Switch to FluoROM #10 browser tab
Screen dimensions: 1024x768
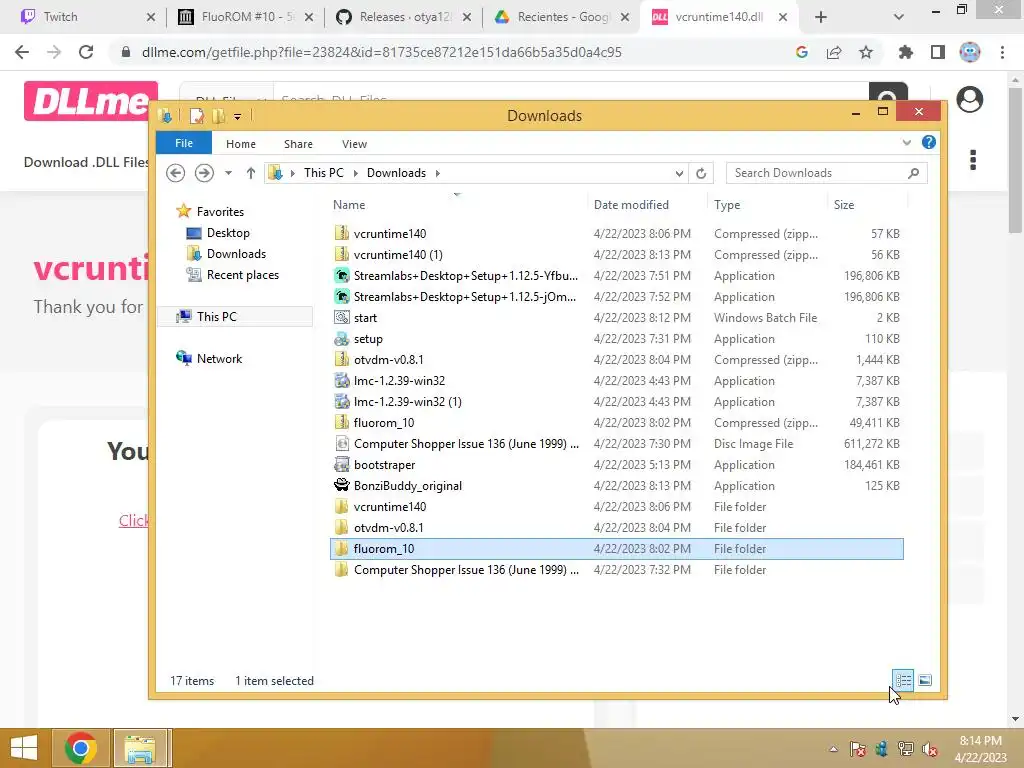(246, 17)
